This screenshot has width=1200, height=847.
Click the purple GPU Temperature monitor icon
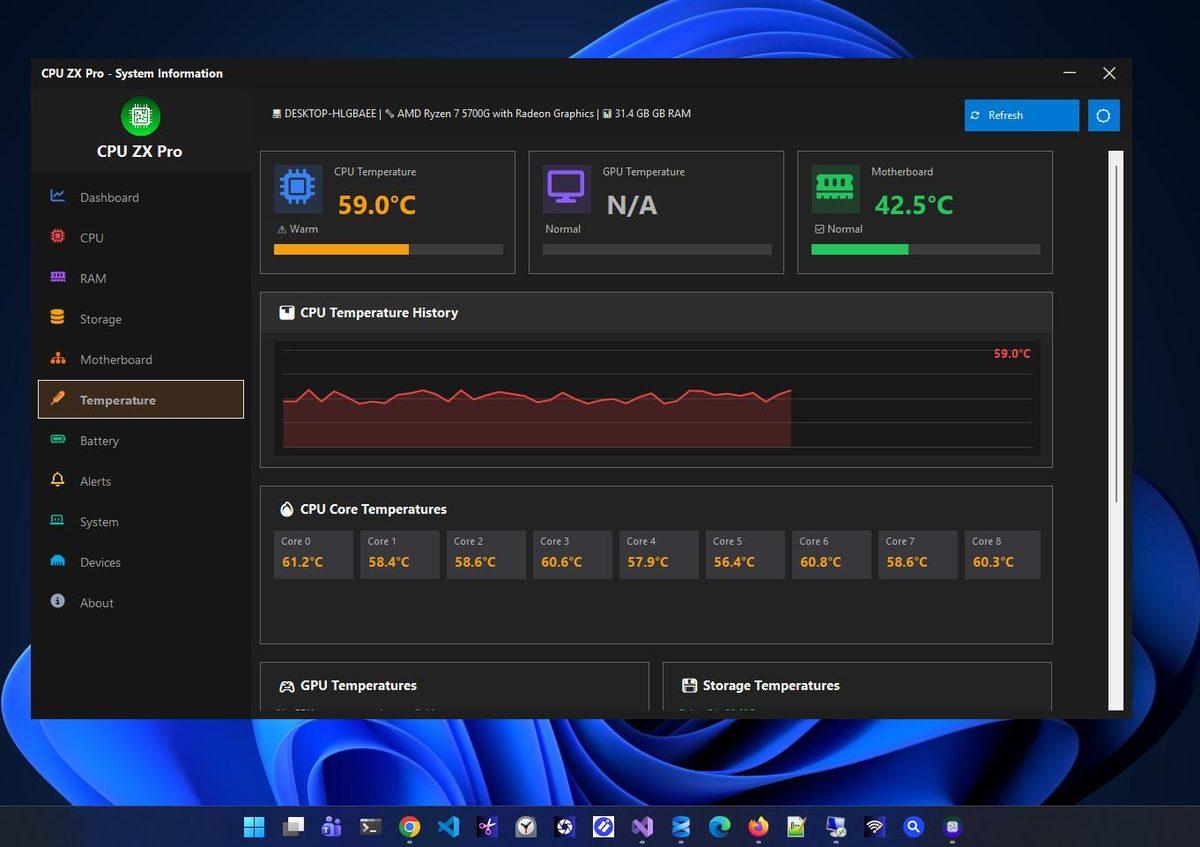pos(567,189)
